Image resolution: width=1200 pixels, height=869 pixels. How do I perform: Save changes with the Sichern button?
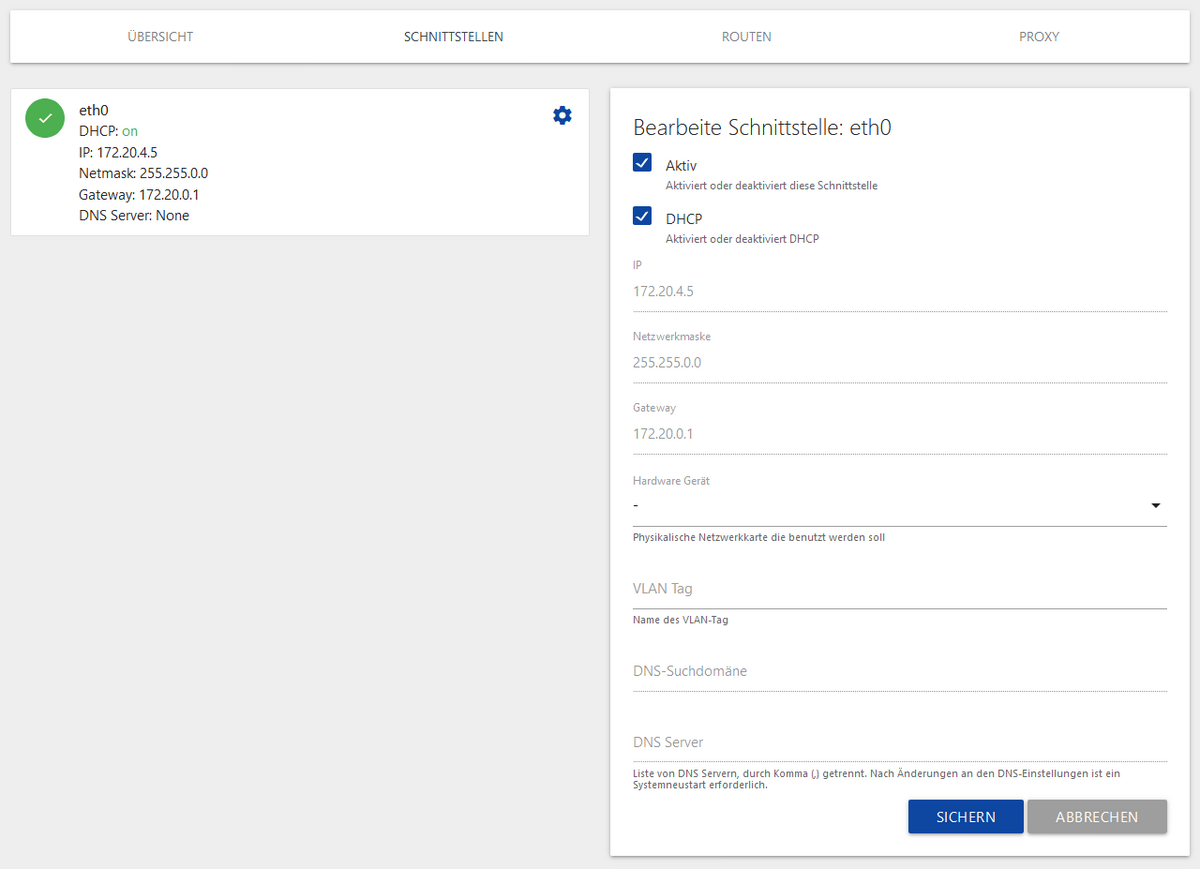coord(966,817)
